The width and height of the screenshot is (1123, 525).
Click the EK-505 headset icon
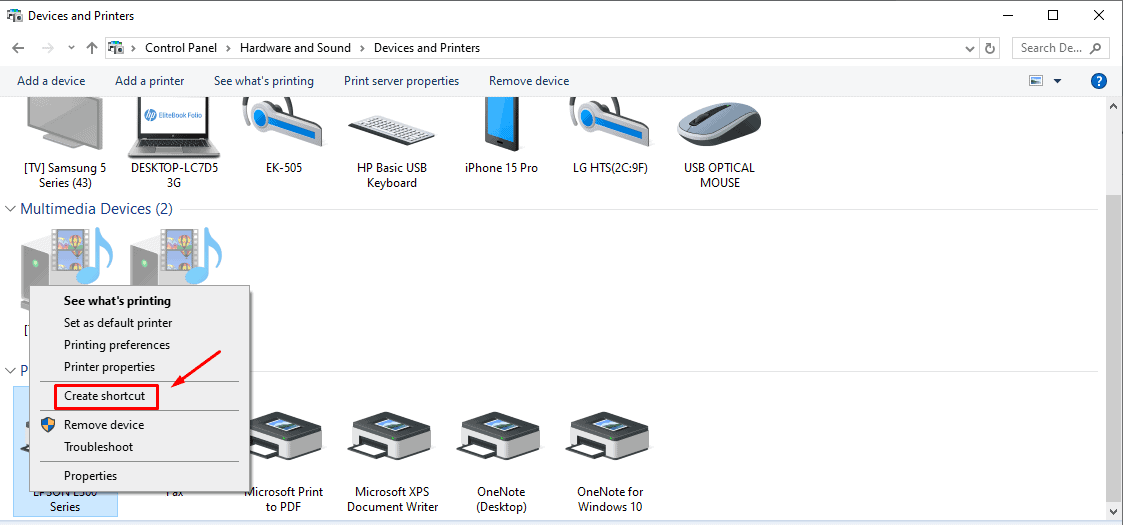click(x=283, y=125)
